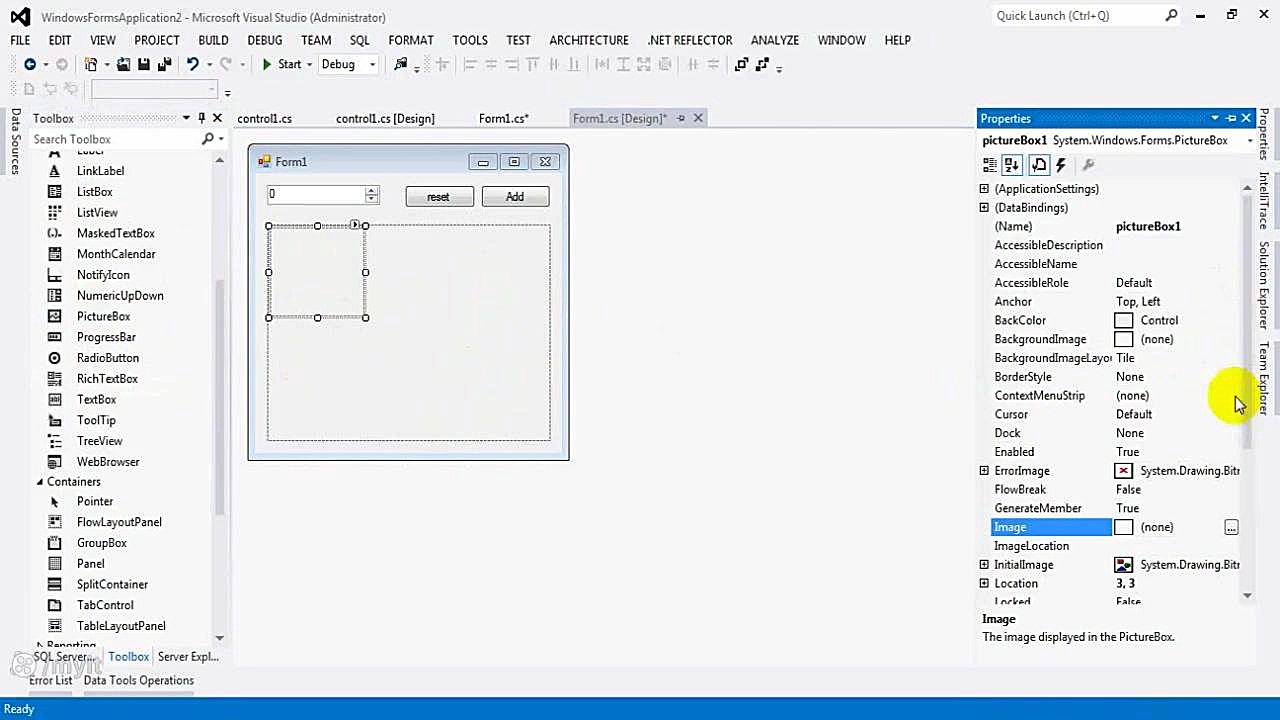Open the Debug configuration dropdown

372,65
